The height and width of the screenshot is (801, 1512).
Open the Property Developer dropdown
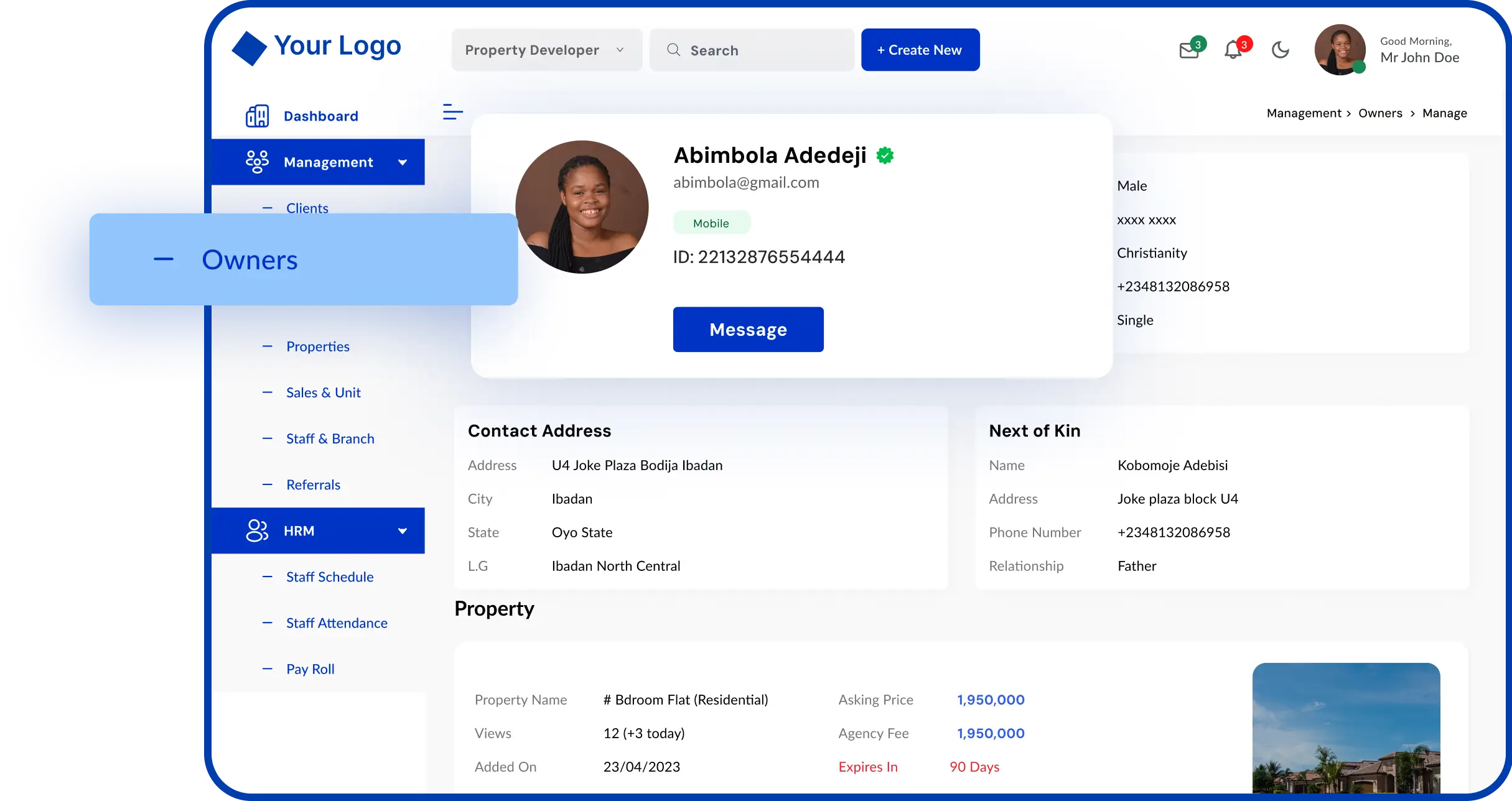[x=547, y=50]
